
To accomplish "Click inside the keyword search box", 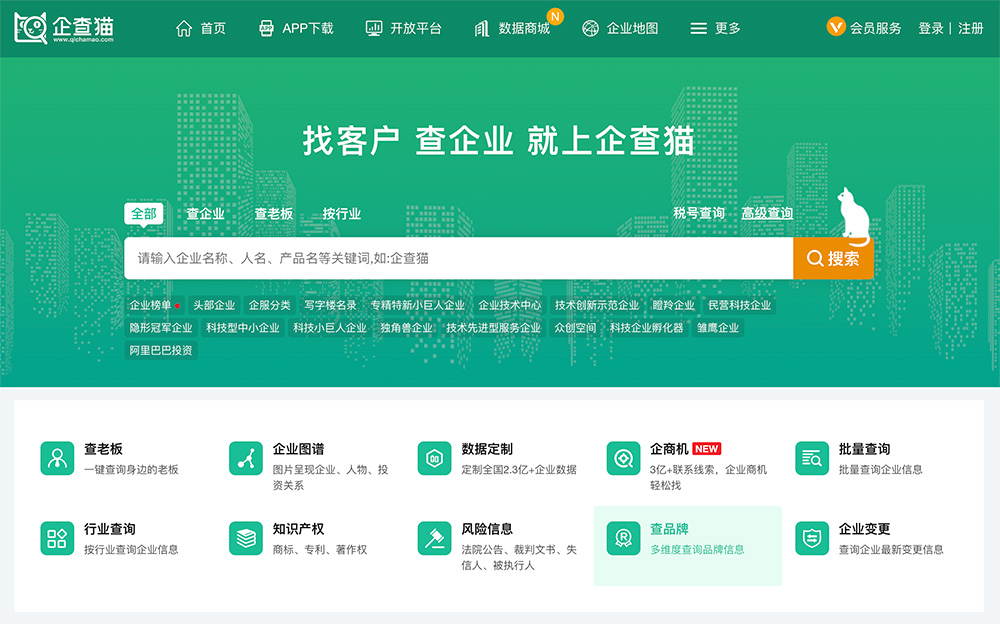I will (450, 258).
